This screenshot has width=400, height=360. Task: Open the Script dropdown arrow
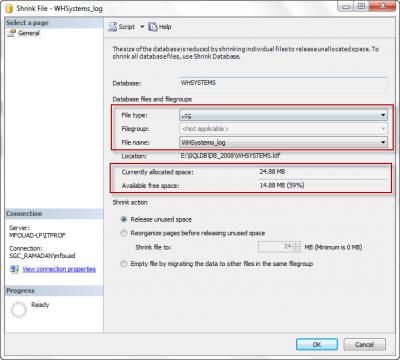click(x=142, y=27)
